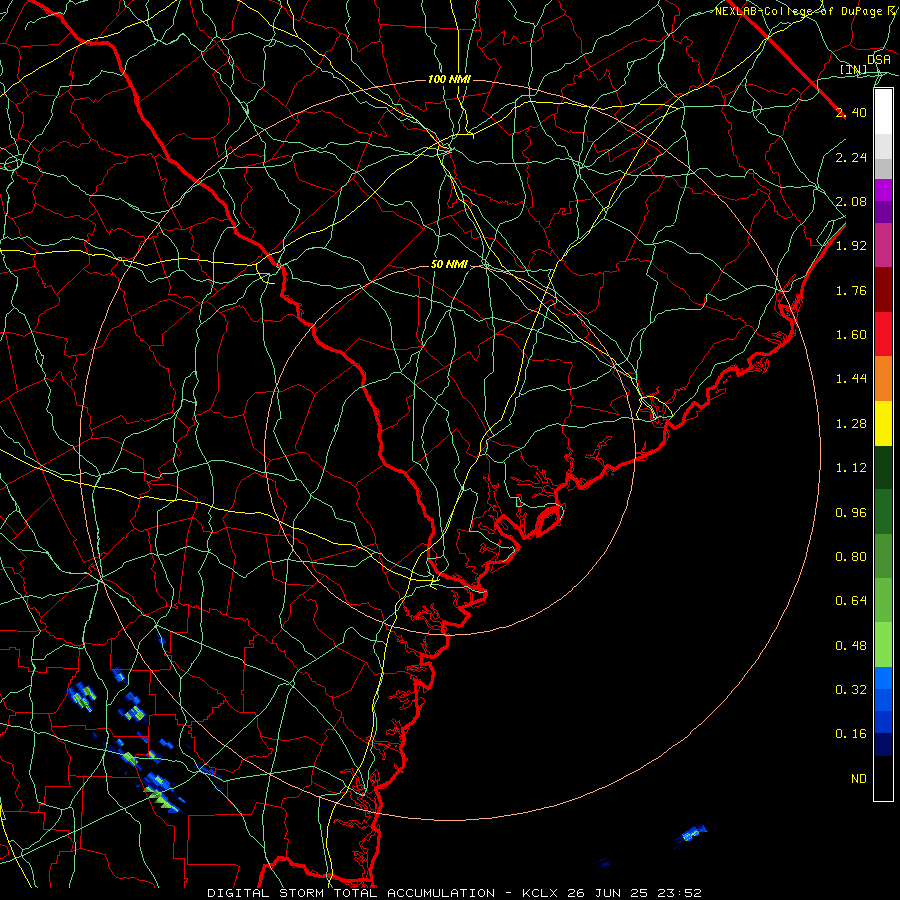Pick the darkest green swatch beside 1.12
This screenshot has width=900, height=900.
(883, 467)
